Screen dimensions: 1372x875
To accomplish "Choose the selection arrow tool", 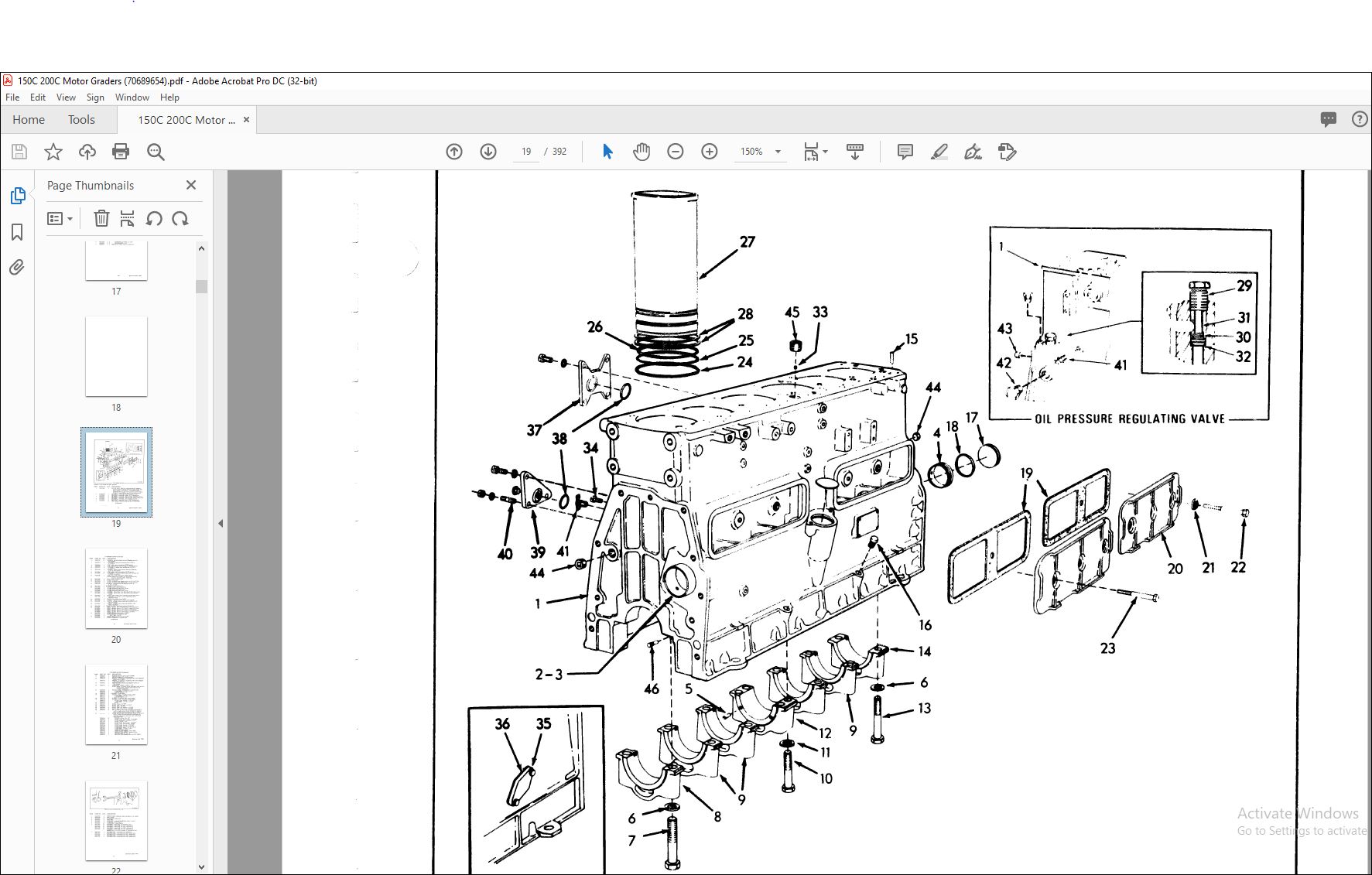I will pos(607,152).
